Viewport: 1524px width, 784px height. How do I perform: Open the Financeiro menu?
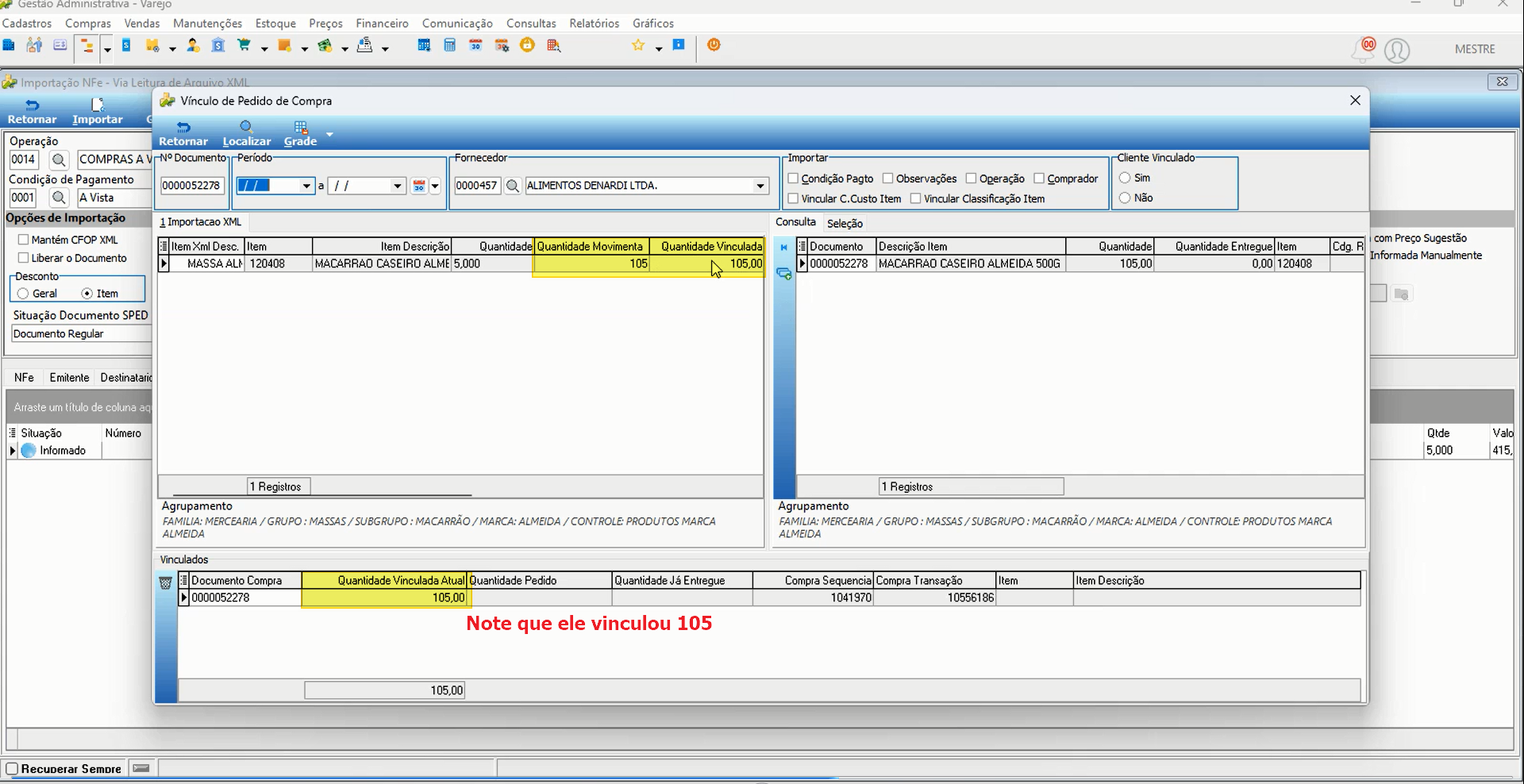pos(382,23)
